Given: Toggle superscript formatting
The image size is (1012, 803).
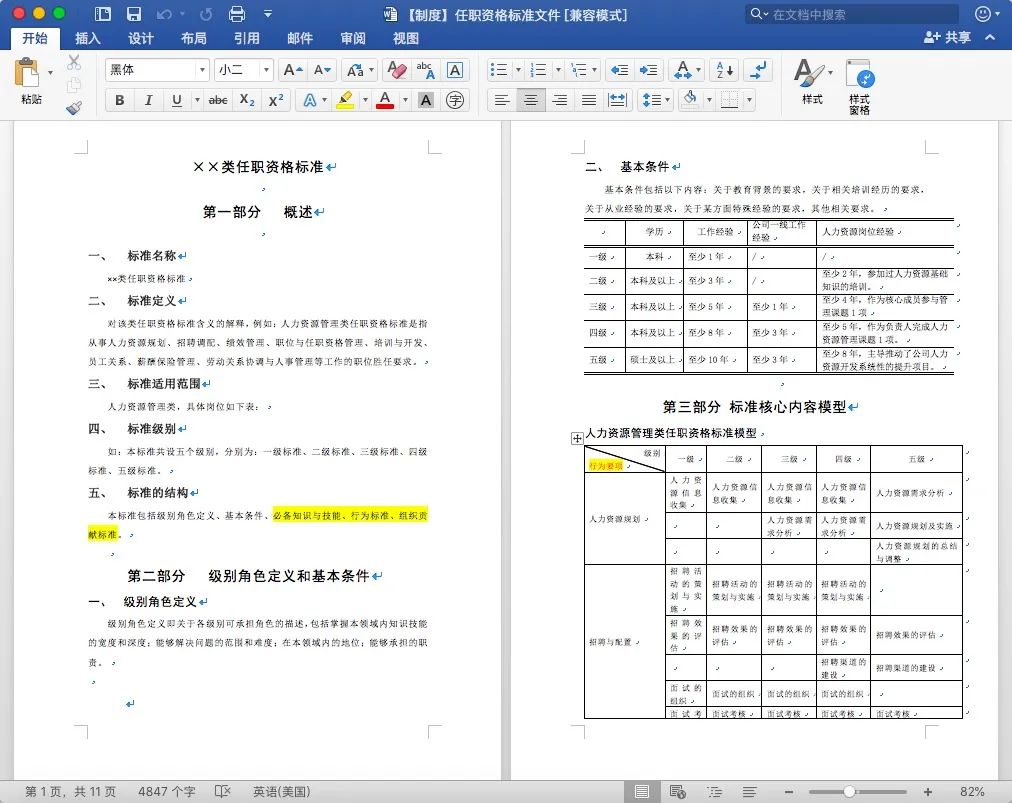Looking at the screenshot, I should point(276,100).
